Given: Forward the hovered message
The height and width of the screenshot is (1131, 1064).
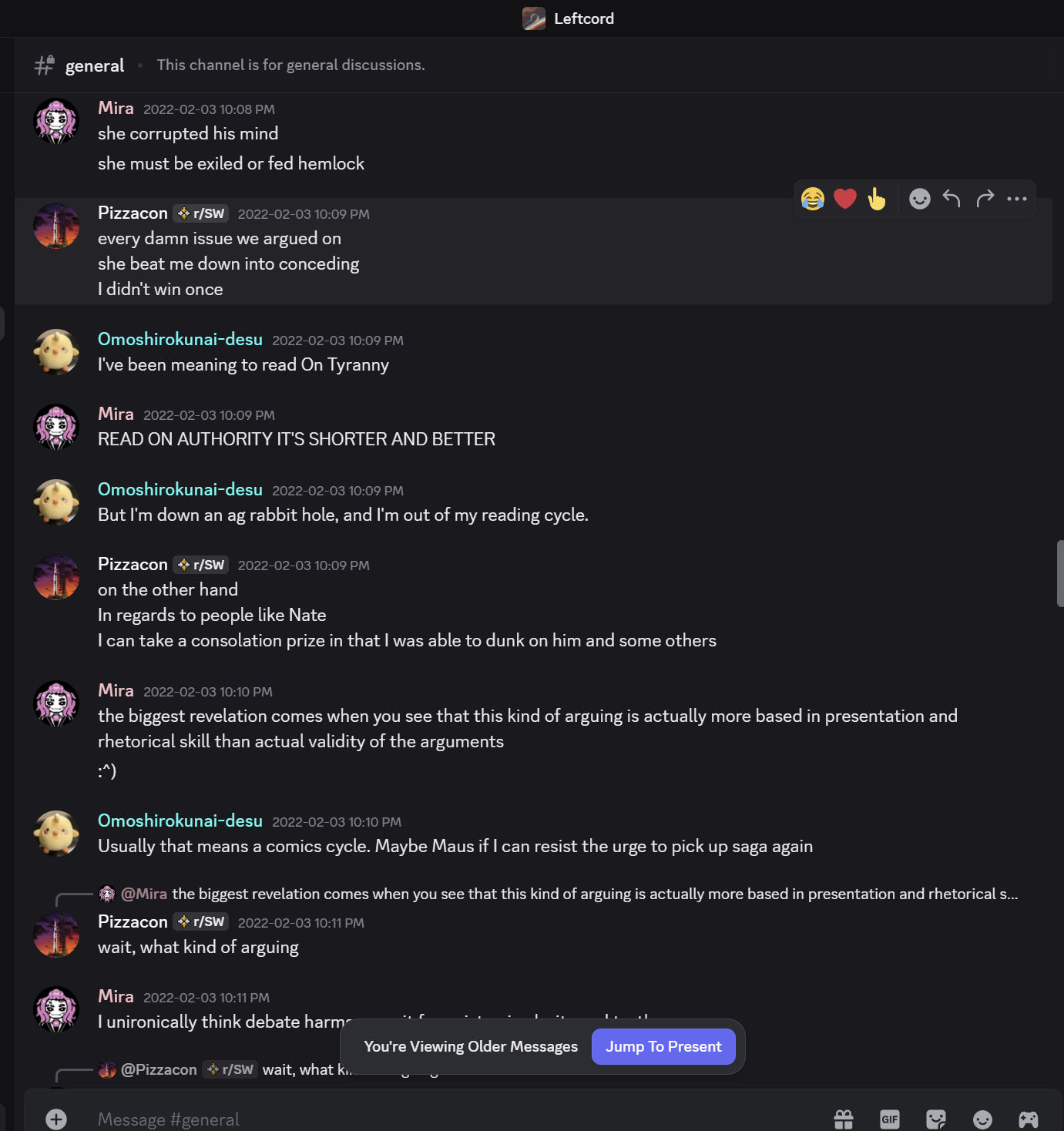Looking at the screenshot, I should point(985,199).
